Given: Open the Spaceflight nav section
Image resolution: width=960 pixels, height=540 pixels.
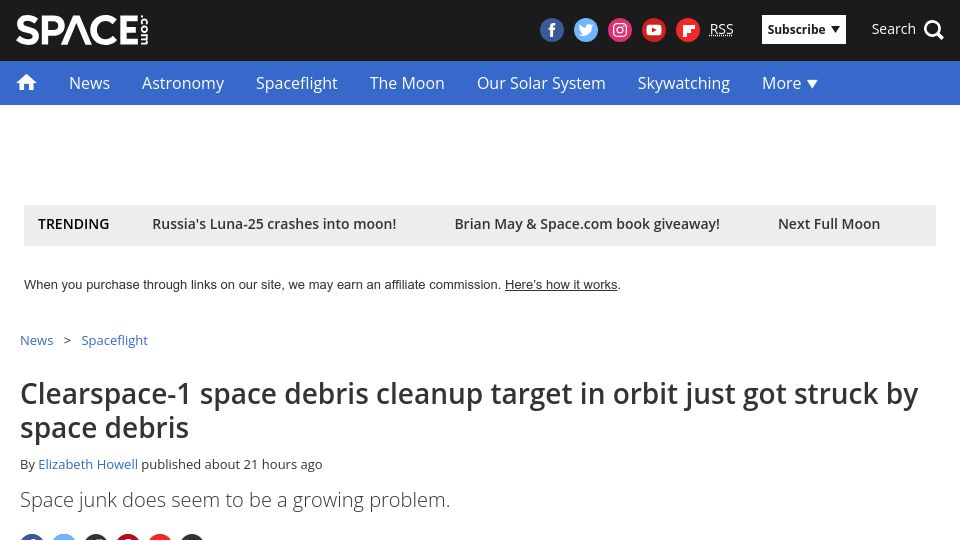Looking at the screenshot, I should click(x=296, y=83).
